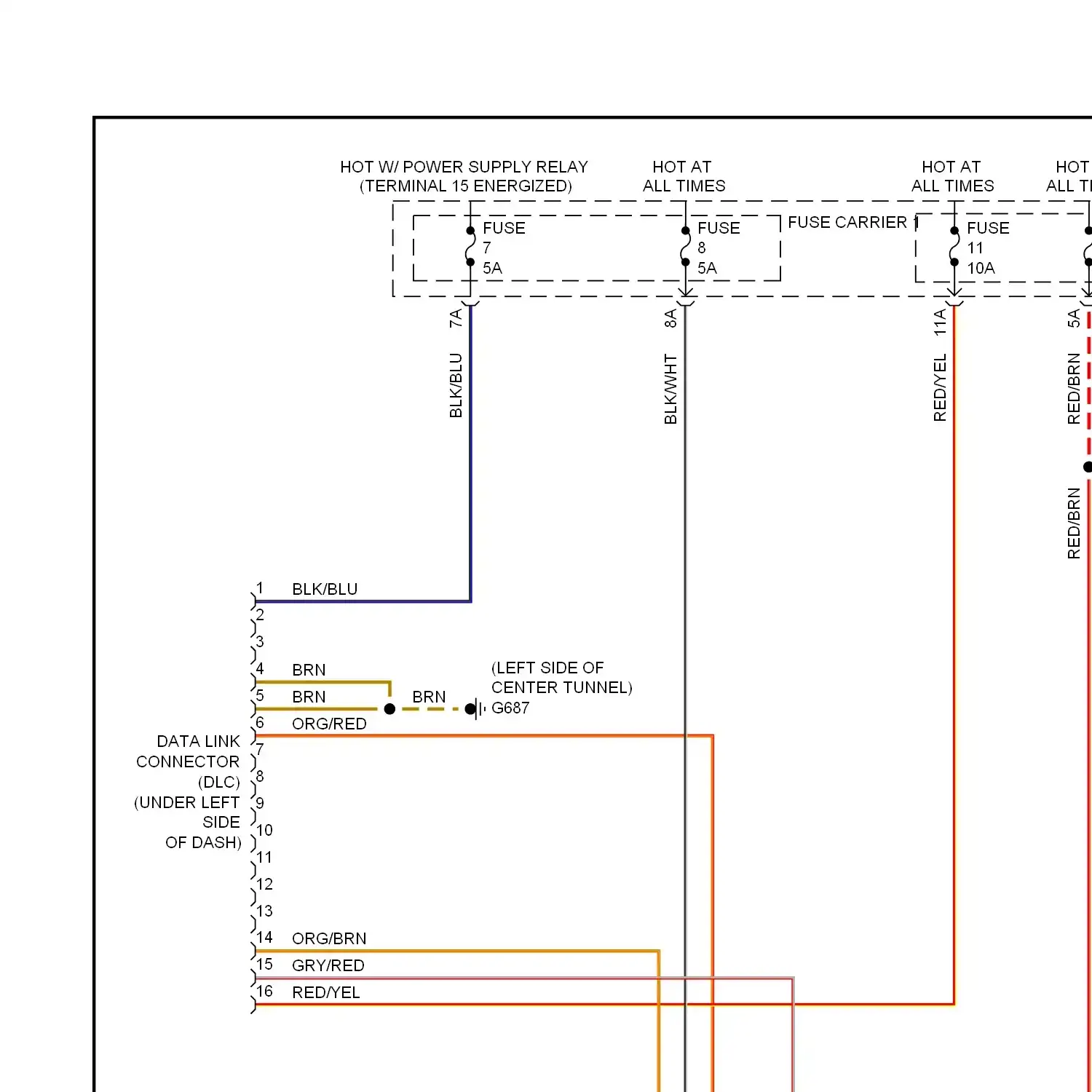The image size is (1092, 1092).
Task: Select the FUSE 8 text label
Action: (719, 248)
